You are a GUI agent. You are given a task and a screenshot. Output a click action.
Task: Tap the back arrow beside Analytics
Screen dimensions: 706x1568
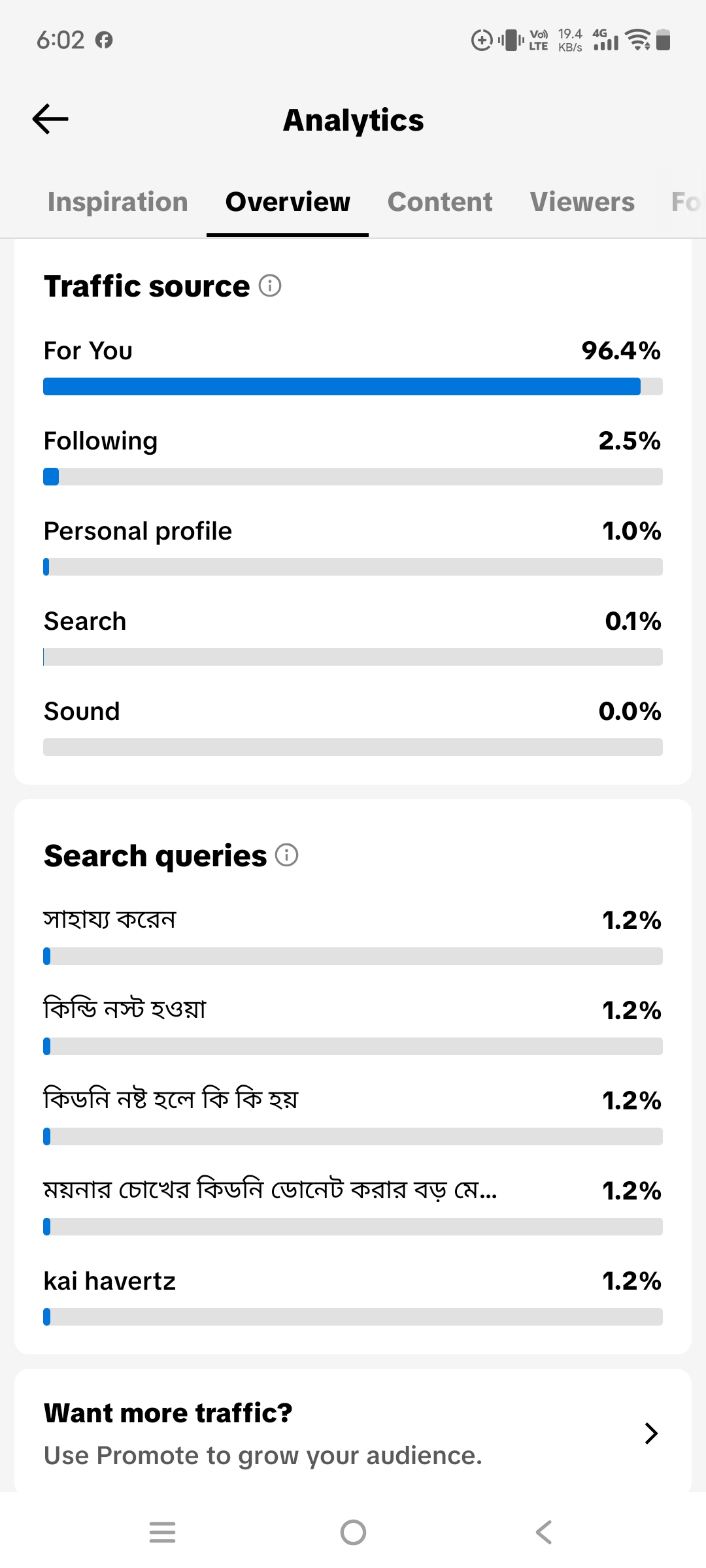50,119
